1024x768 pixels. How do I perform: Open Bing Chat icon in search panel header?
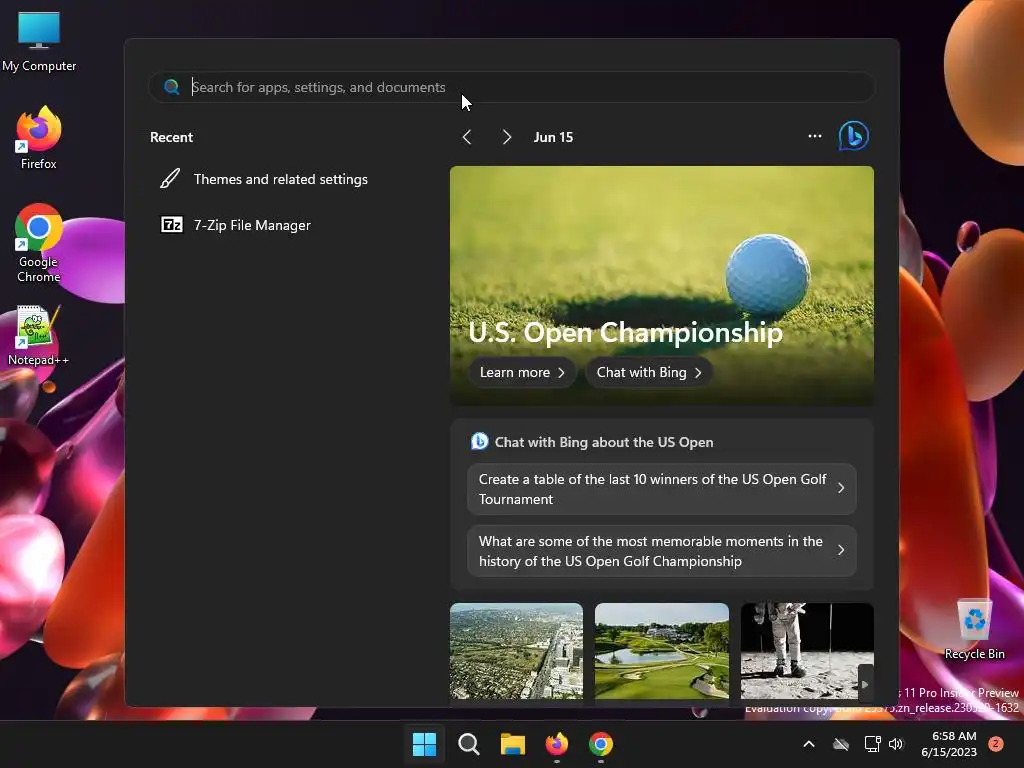click(854, 136)
